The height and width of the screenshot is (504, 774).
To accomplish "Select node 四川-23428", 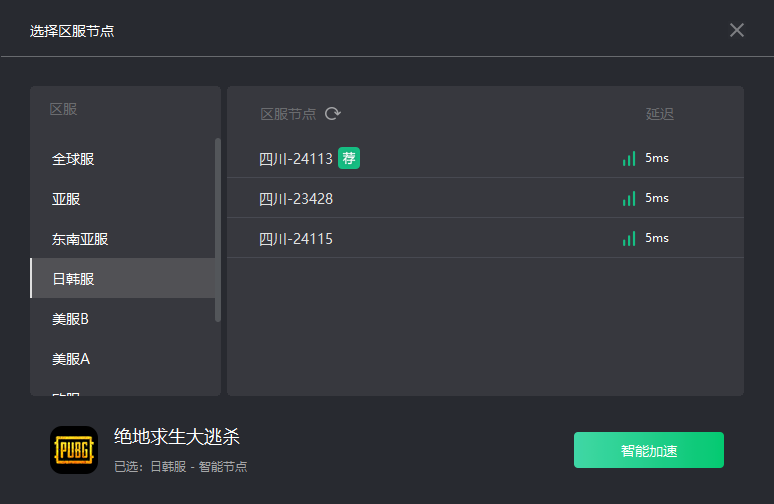I will pyautogui.click(x=296, y=199).
